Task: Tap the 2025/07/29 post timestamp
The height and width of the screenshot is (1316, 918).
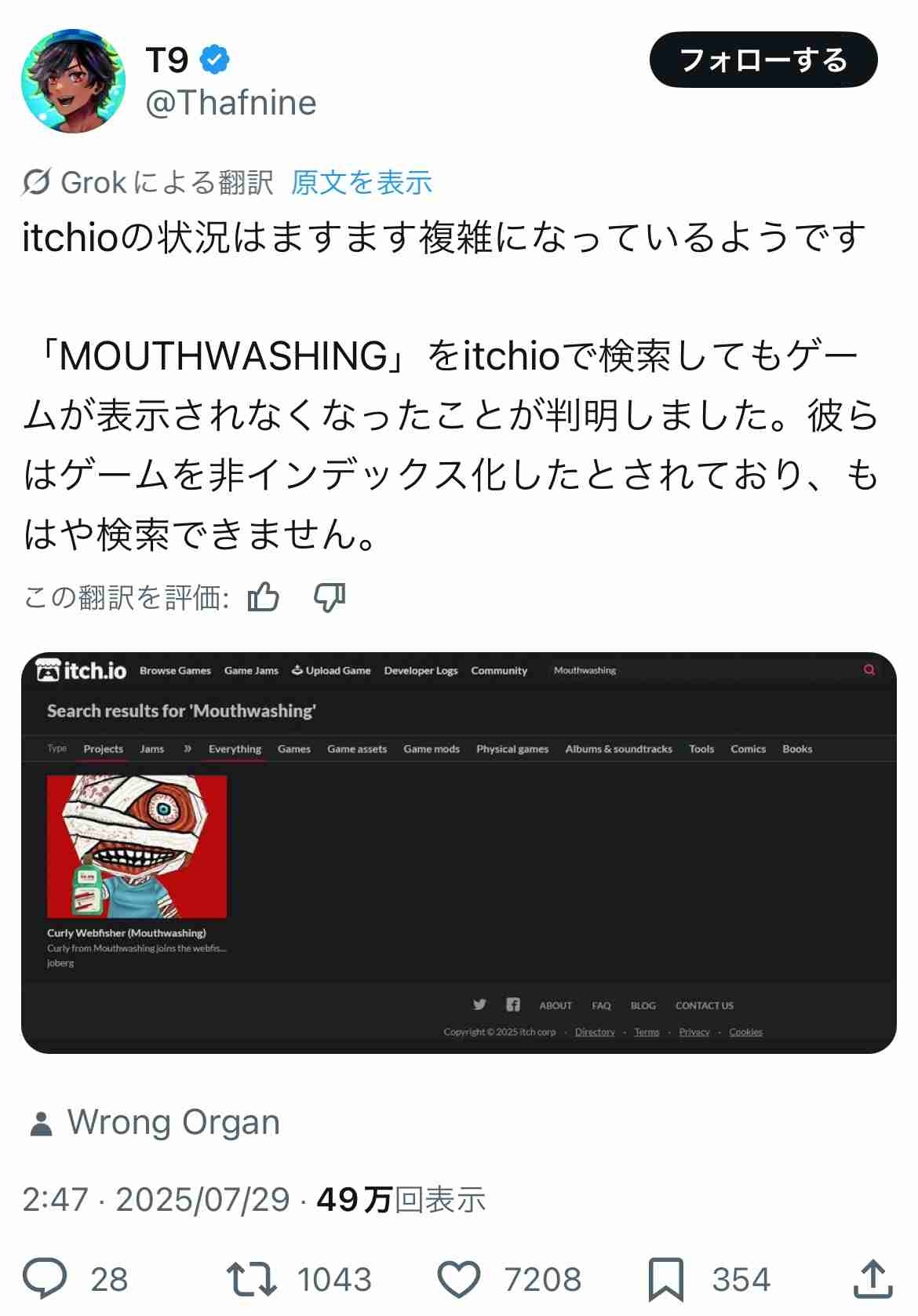Action: 202,1200
